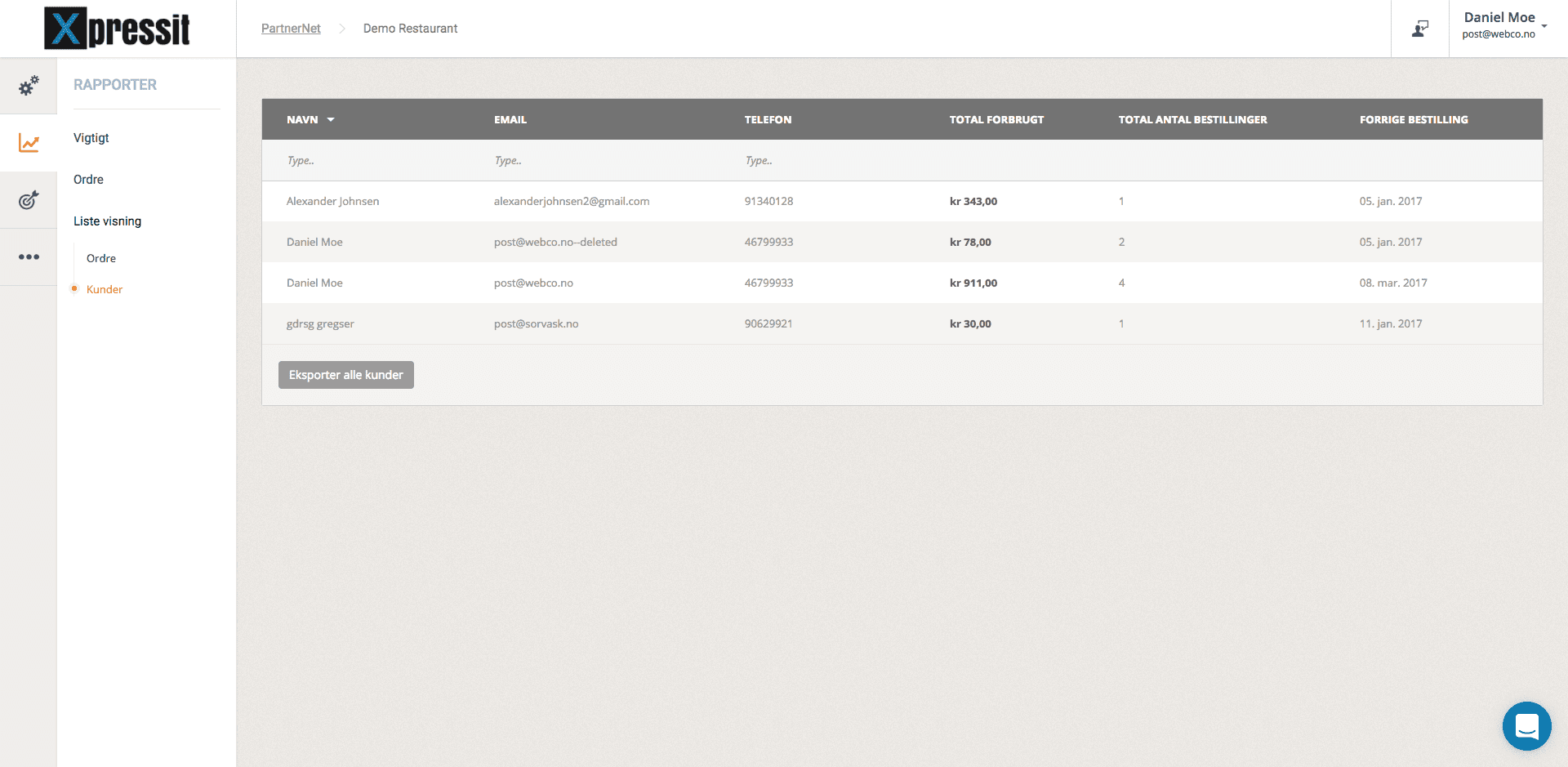
Task: Sort by the NAVN column arrow
Action: coord(331,120)
